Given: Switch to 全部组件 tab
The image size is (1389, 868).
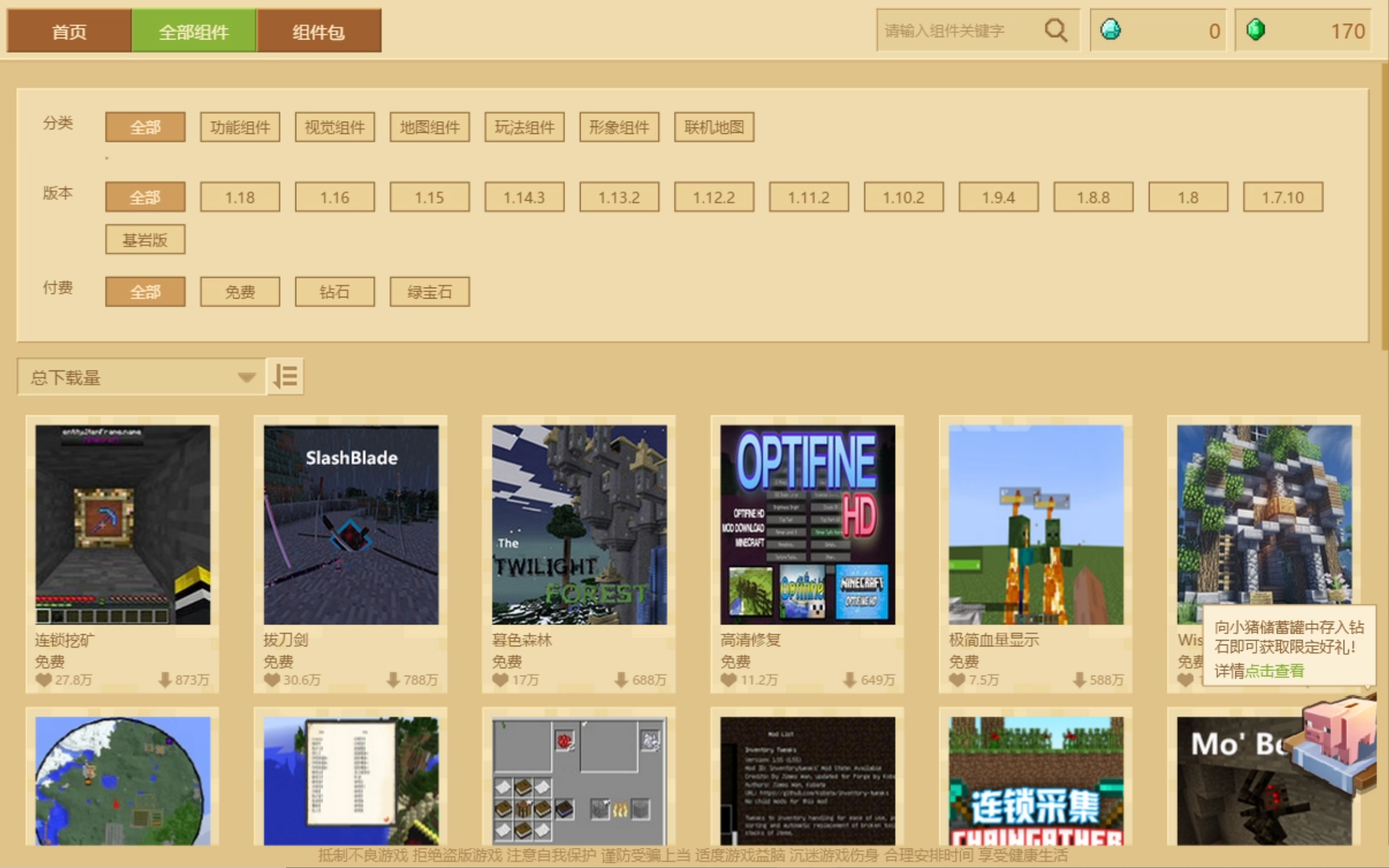Looking at the screenshot, I should pos(194,30).
